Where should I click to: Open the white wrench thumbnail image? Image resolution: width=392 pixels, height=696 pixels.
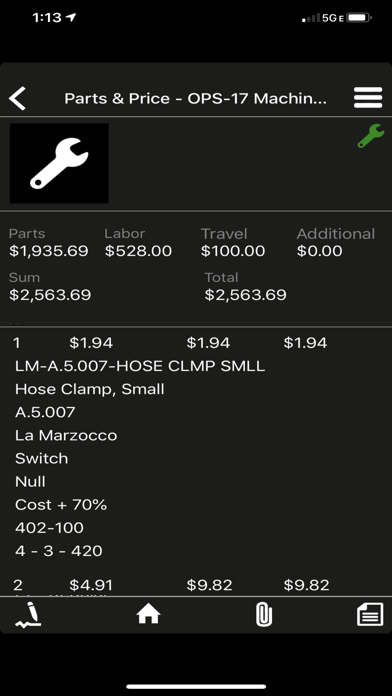tap(59, 163)
